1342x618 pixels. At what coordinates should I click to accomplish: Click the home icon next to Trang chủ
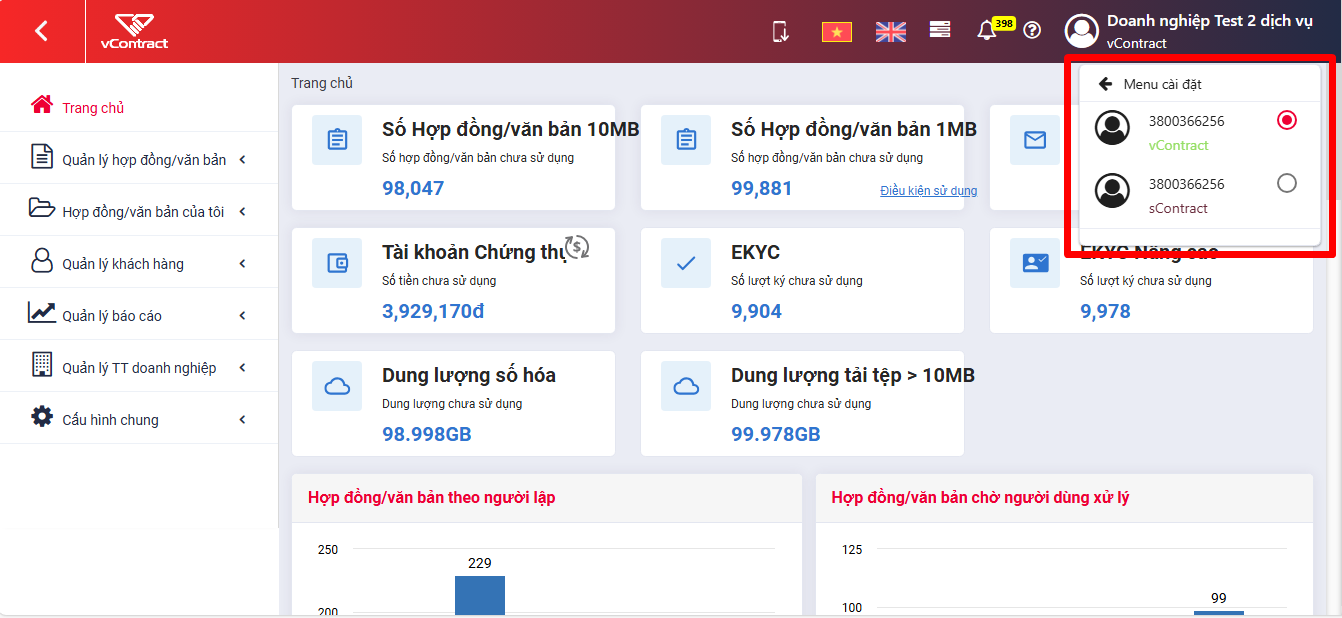(x=41, y=105)
